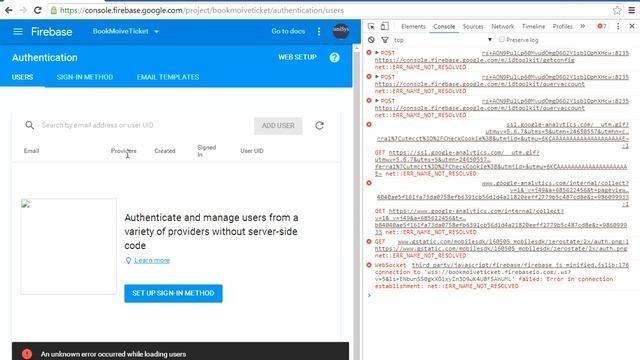Click the Set Up Sign-in Method button
The height and width of the screenshot is (360, 640).
click(x=173, y=293)
